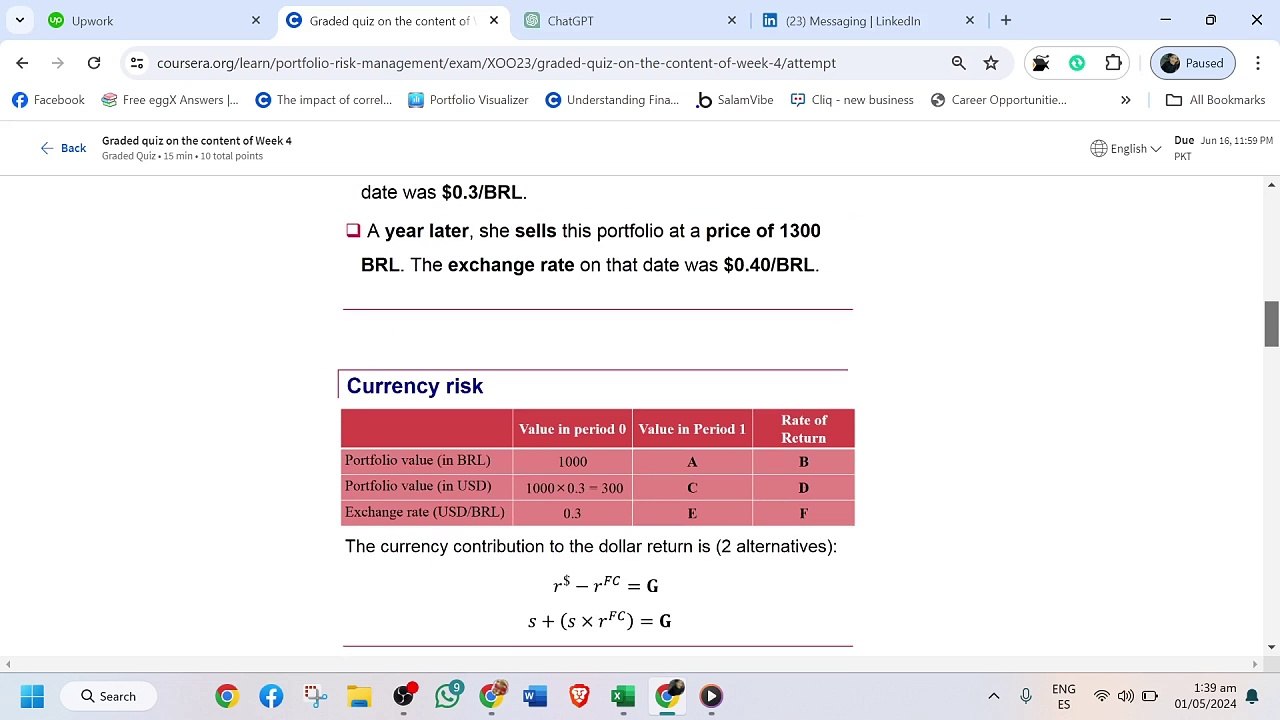
Task: Go Back from the graded quiz
Action: click(x=63, y=148)
